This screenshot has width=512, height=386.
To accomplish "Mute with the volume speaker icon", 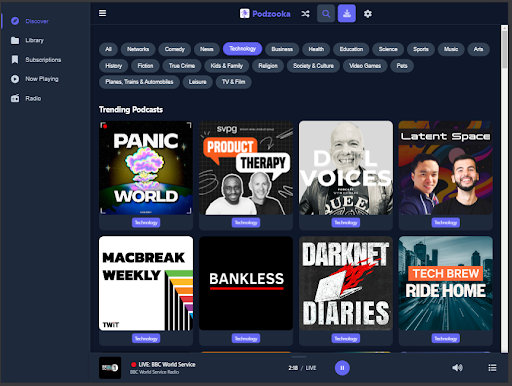I will point(457,368).
